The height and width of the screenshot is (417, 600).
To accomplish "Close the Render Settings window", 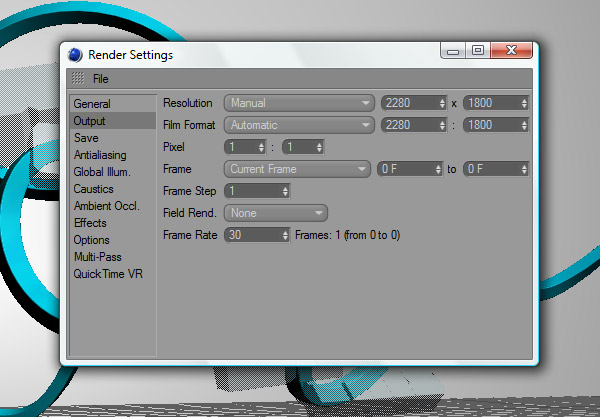I will 511,50.
